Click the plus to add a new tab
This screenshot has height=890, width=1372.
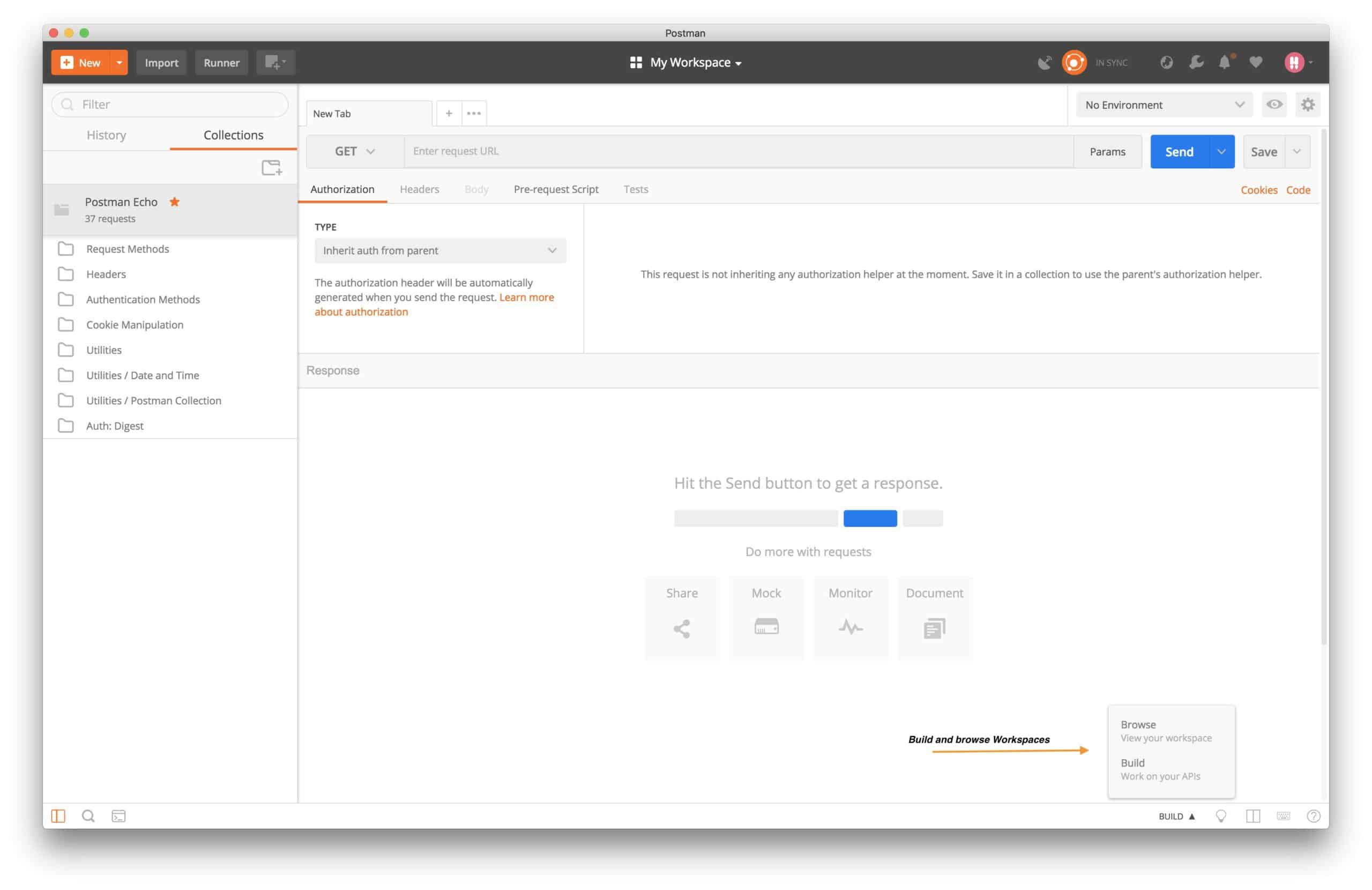449,113
